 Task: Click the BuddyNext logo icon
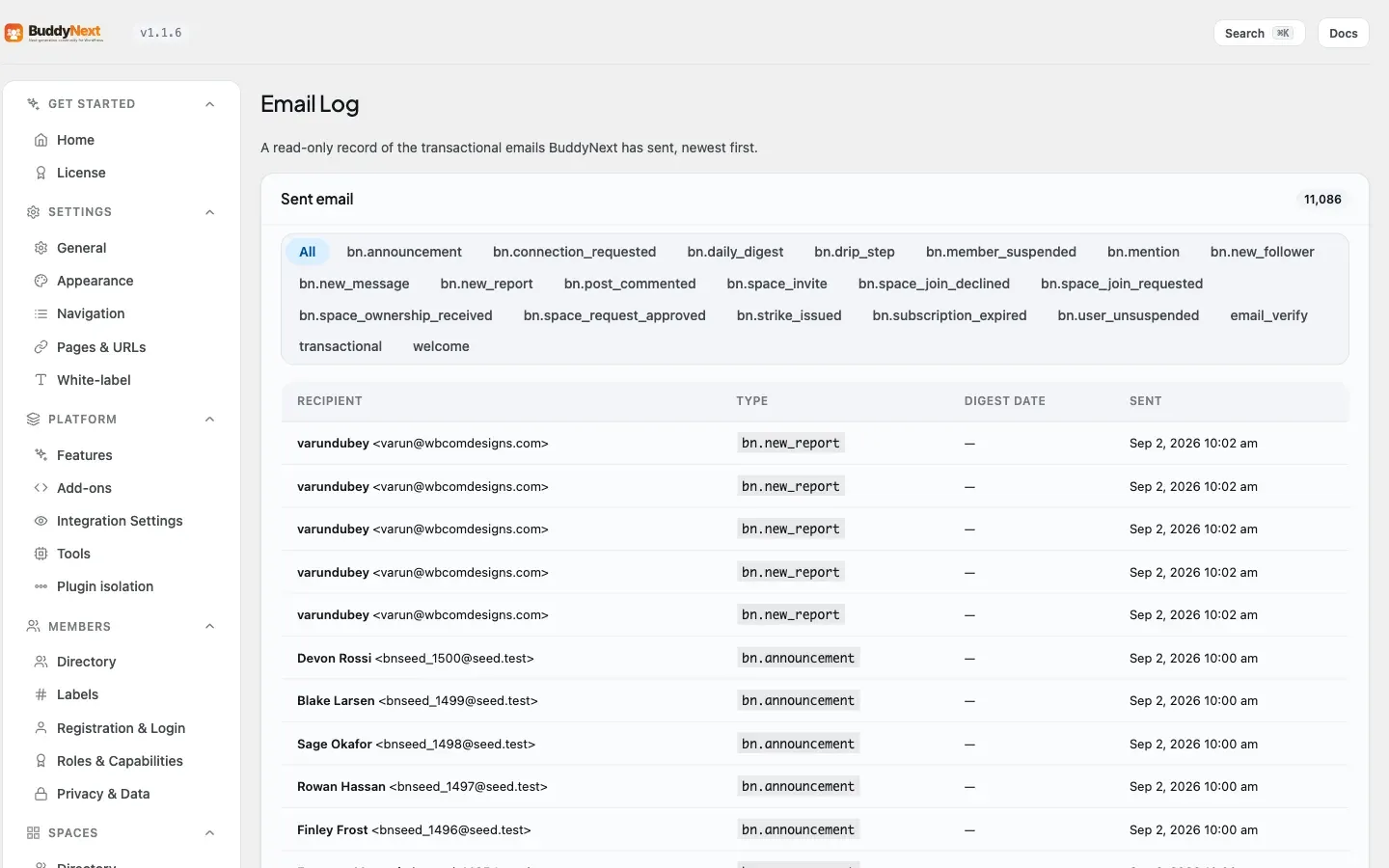(x=14, y=33)
